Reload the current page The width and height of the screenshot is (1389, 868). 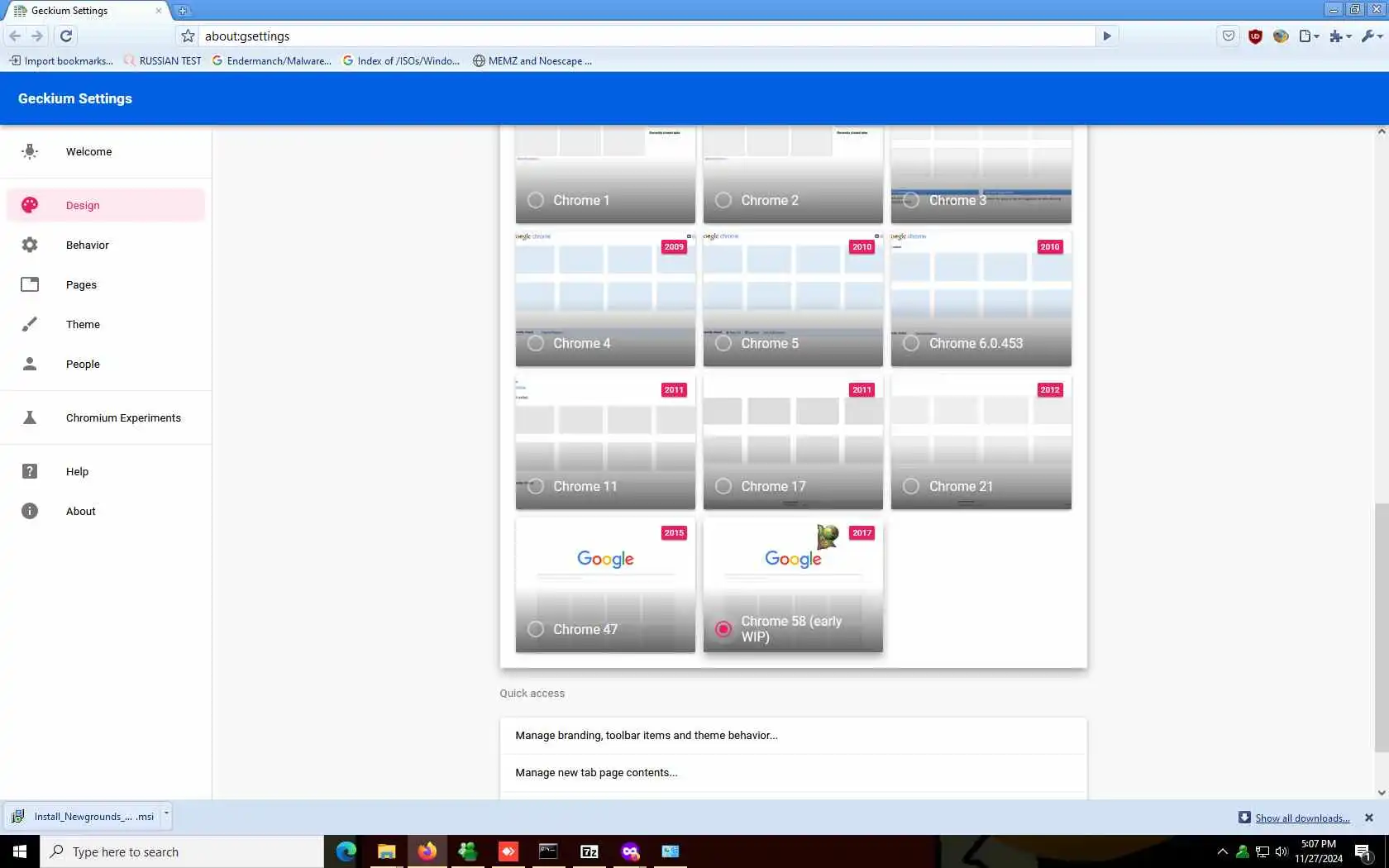point(66,36)
